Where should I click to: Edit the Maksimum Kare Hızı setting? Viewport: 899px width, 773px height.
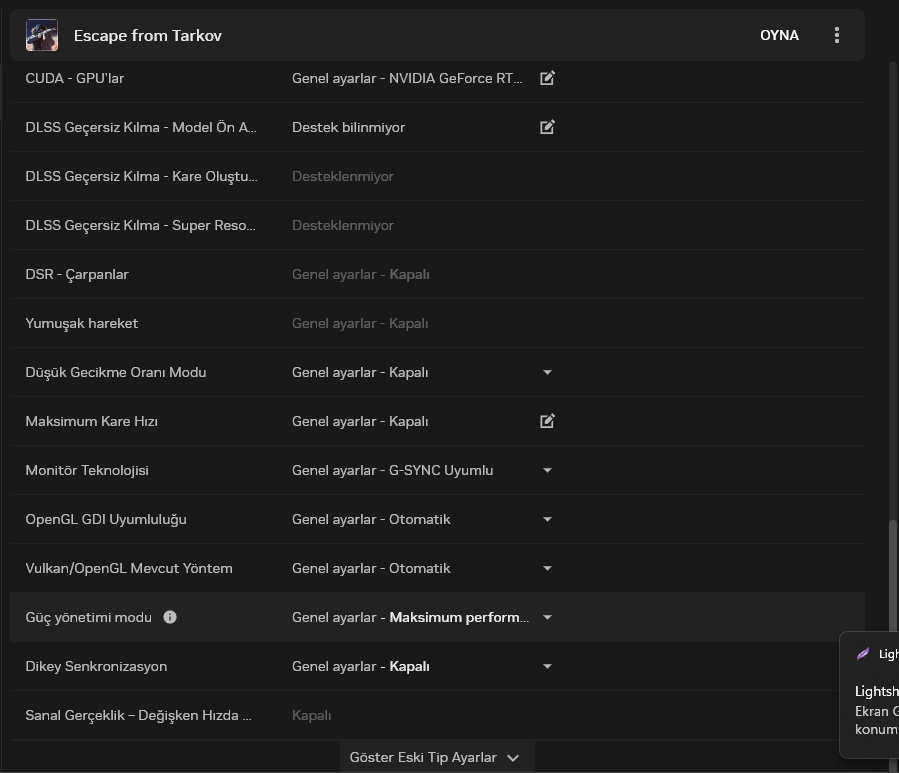tap(547, 421)
